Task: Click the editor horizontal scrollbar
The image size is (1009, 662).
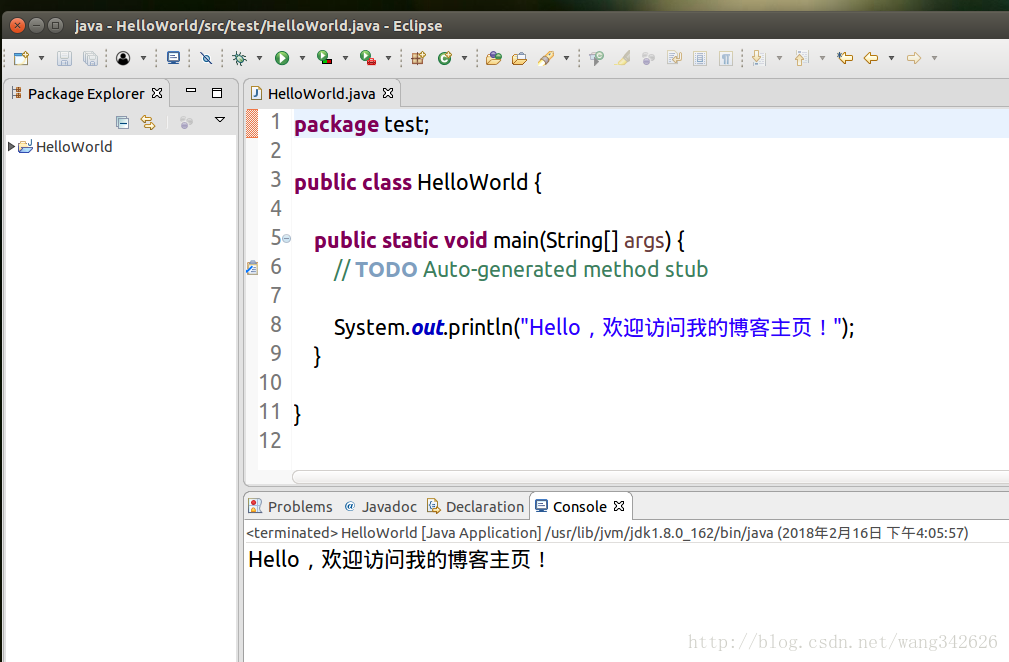Action: pos(650,477)
